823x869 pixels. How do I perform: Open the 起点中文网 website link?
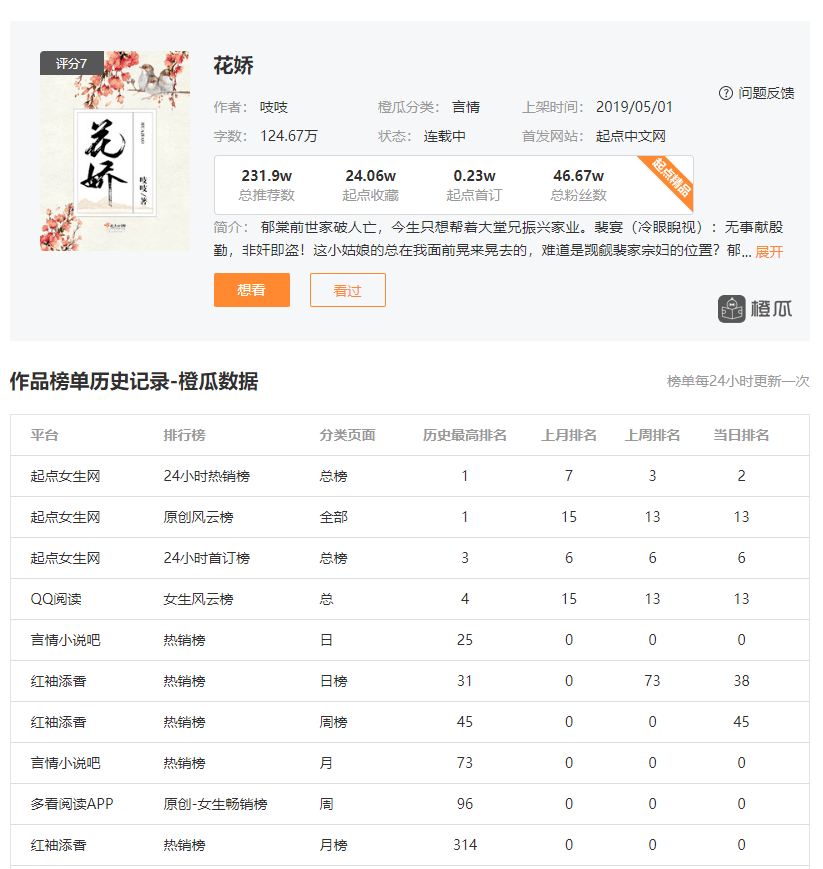point(633,134)
